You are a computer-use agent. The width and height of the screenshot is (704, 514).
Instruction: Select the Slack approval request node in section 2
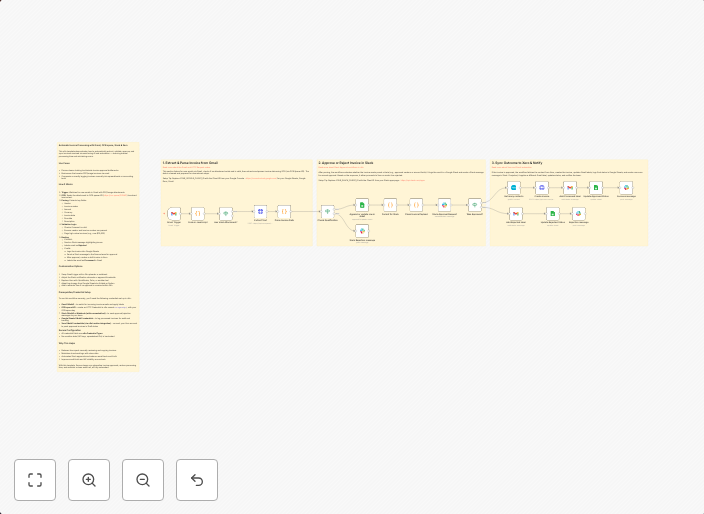(444, 205)
